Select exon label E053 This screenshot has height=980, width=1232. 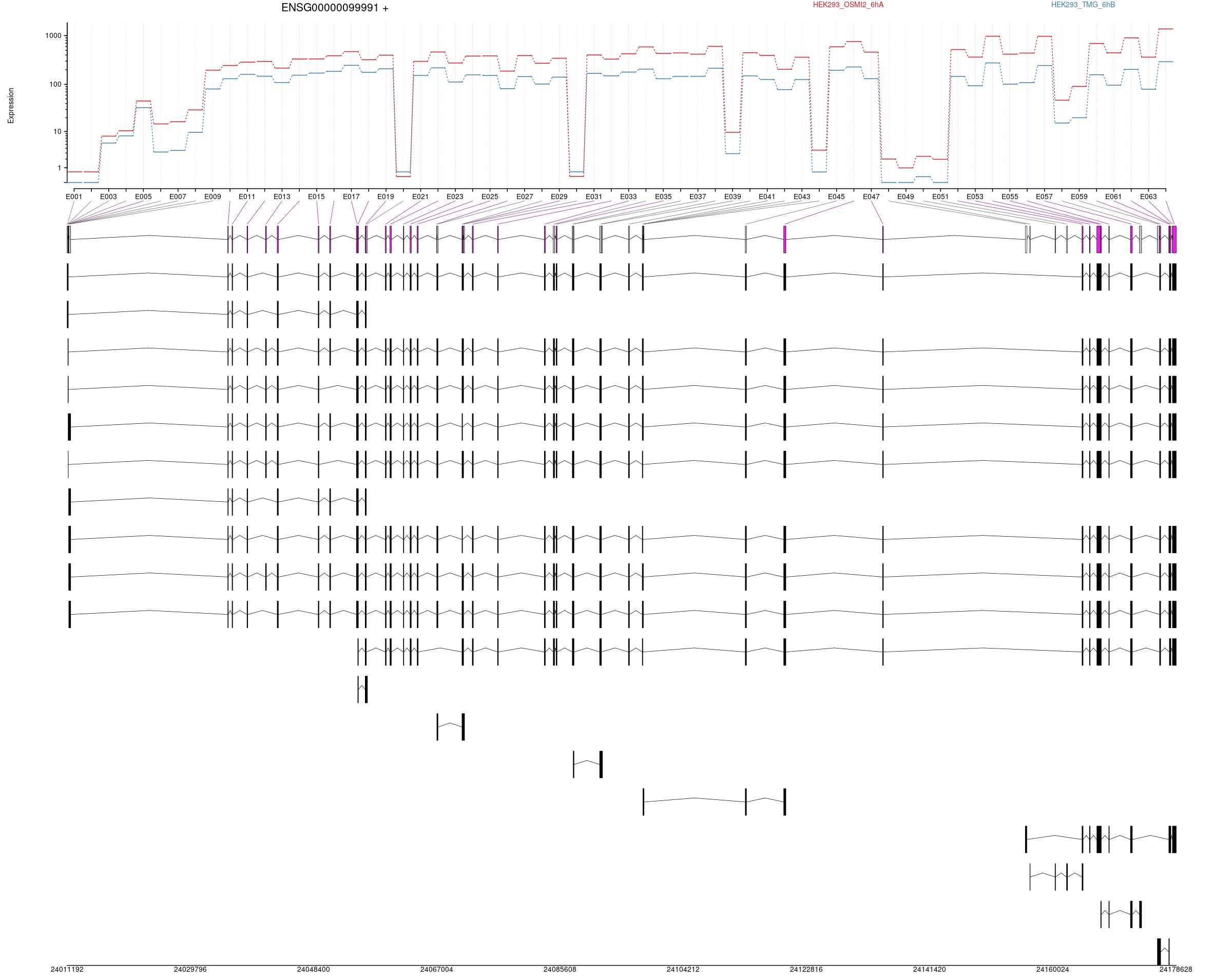point(975,197)
